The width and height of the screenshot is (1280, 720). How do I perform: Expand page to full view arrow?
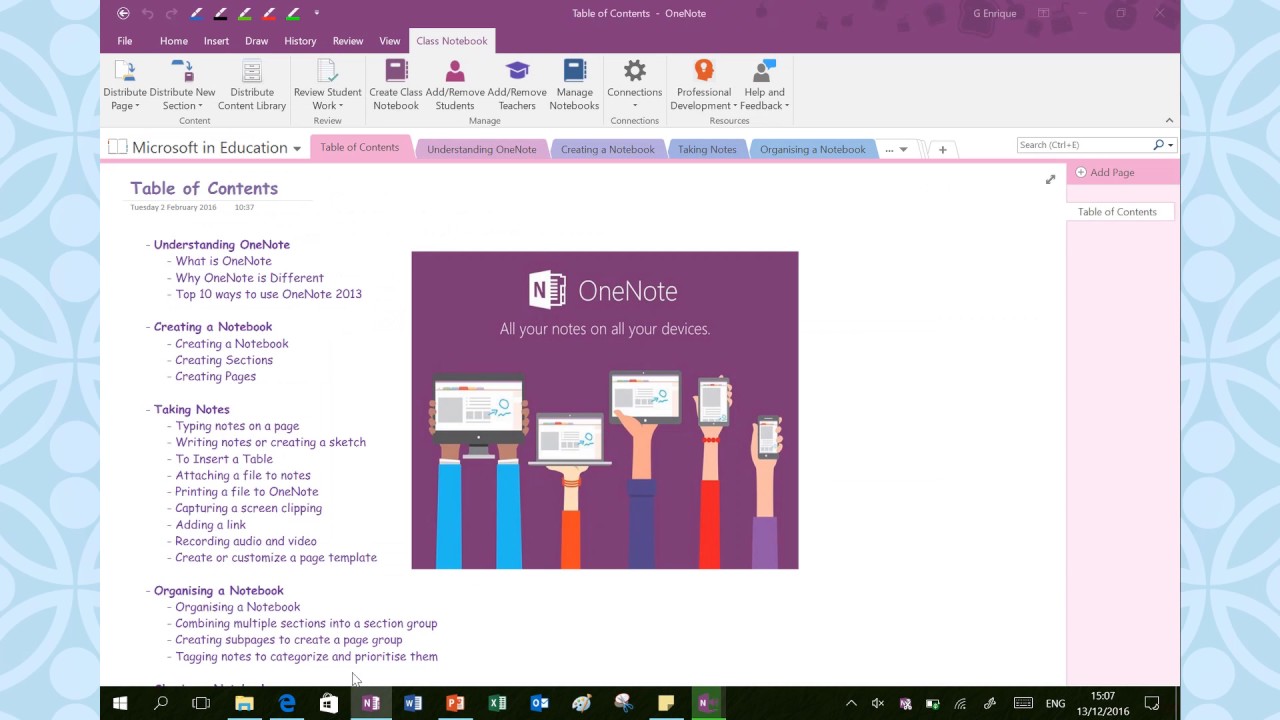[x=1050, y=180]
